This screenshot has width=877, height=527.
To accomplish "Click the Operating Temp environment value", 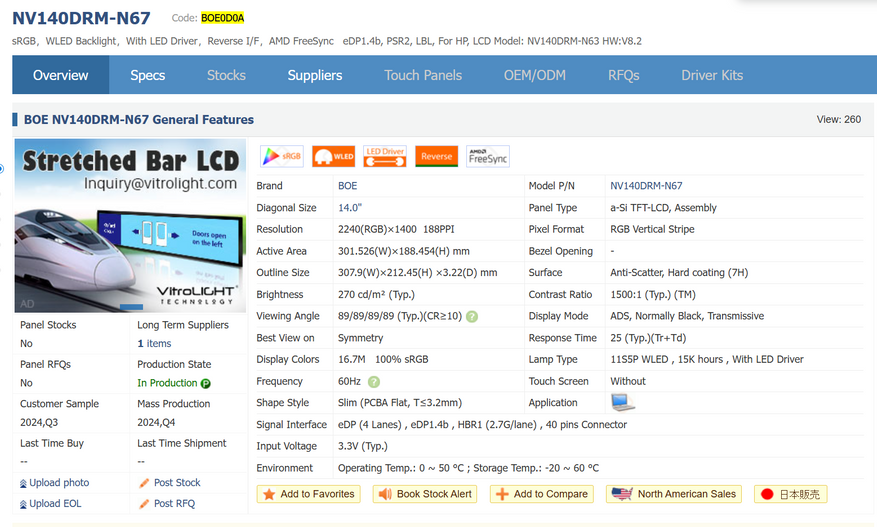I will click(468, 468).
